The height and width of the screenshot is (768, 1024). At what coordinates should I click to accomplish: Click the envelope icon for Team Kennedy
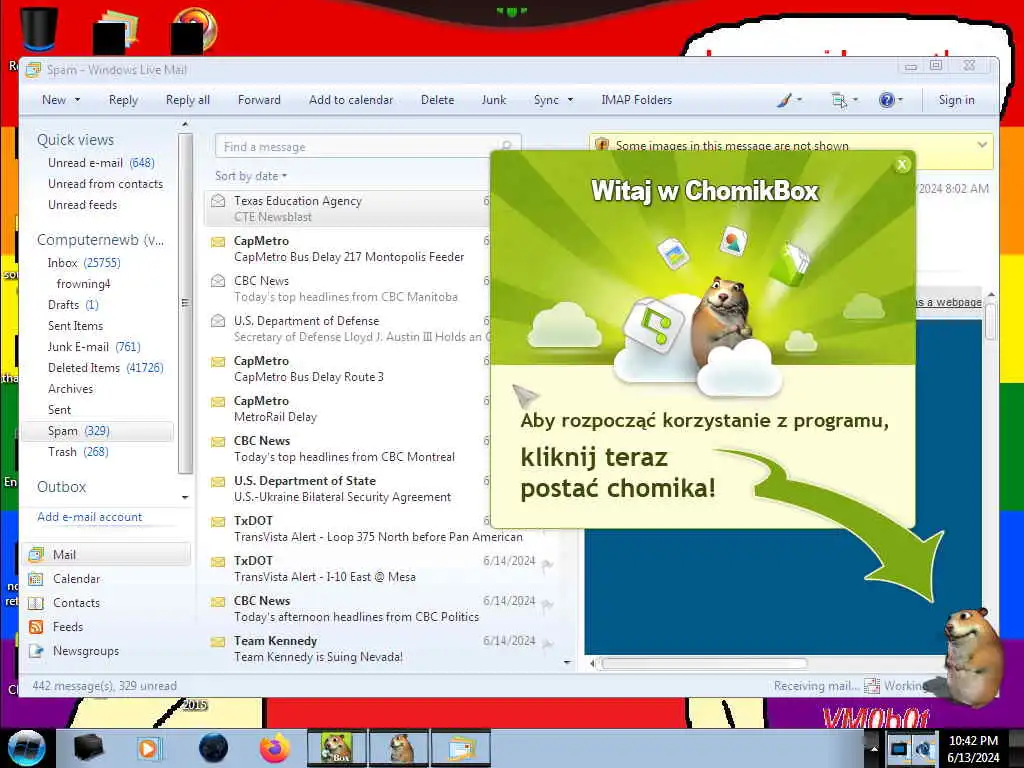click(x=218, y=641)
